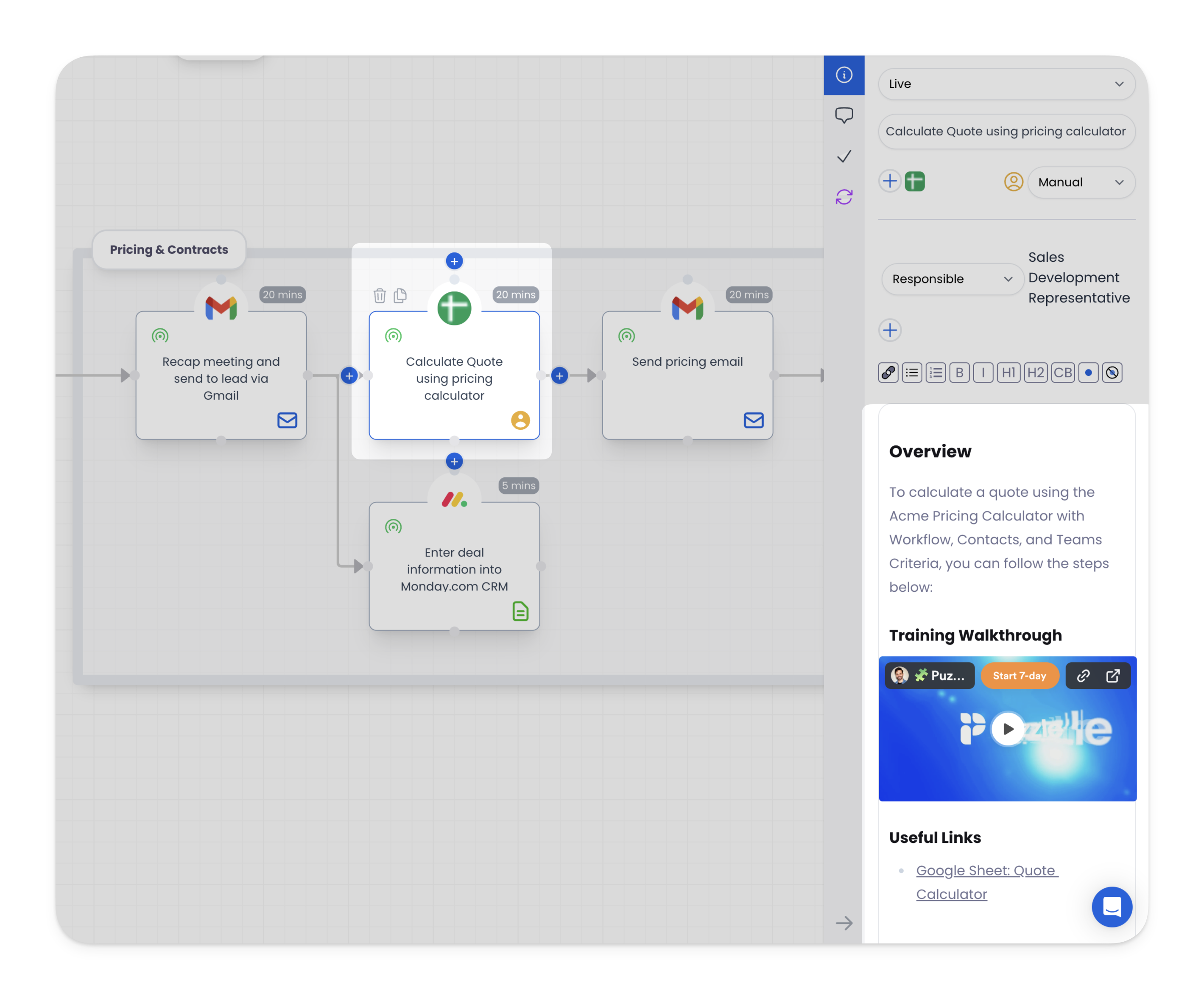The width and height of the screenshot is (1204, 999).
Task: Duplicate selected step with copy icon
Action: click(400, 295)
